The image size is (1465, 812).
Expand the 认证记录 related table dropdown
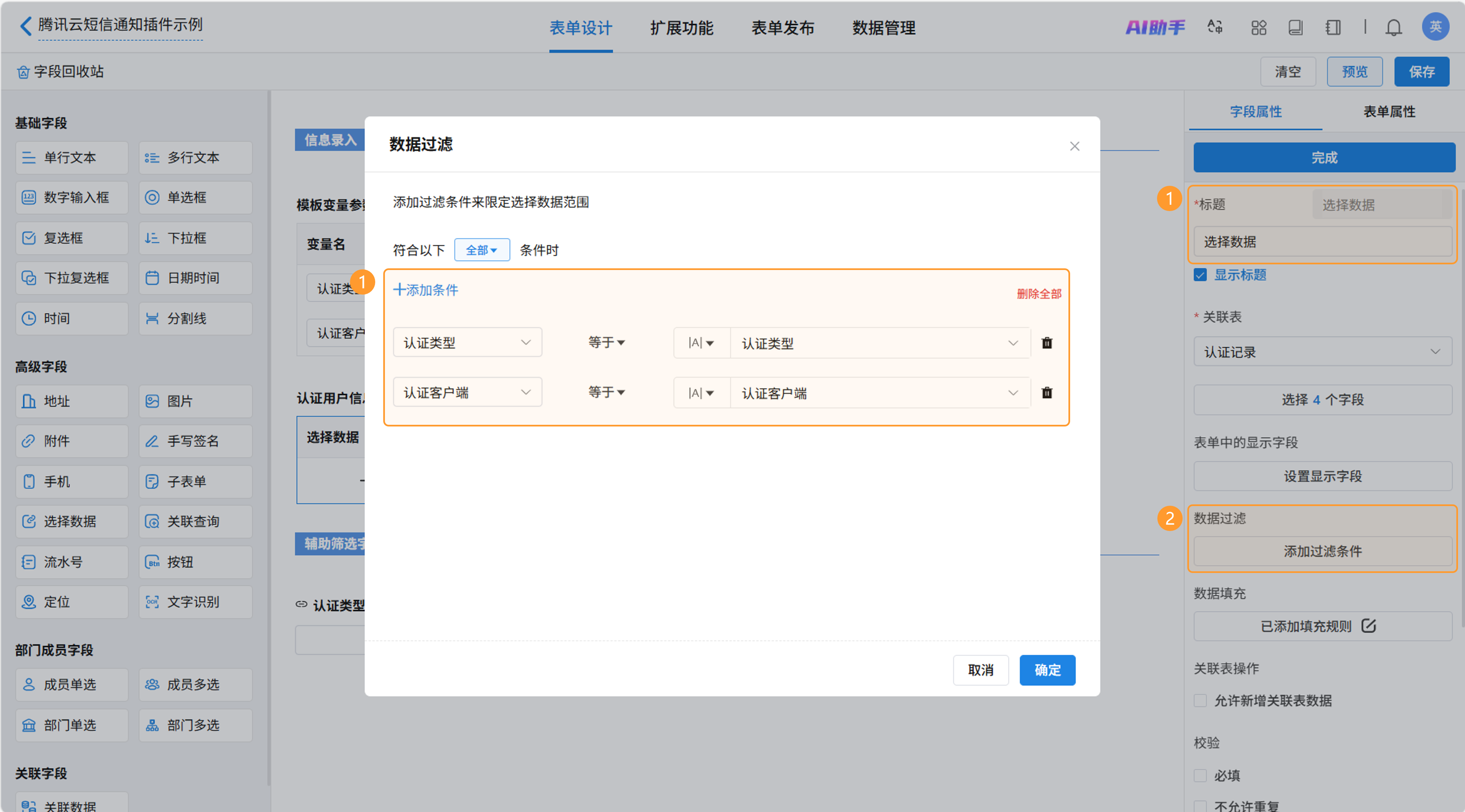coord(1322,352)
